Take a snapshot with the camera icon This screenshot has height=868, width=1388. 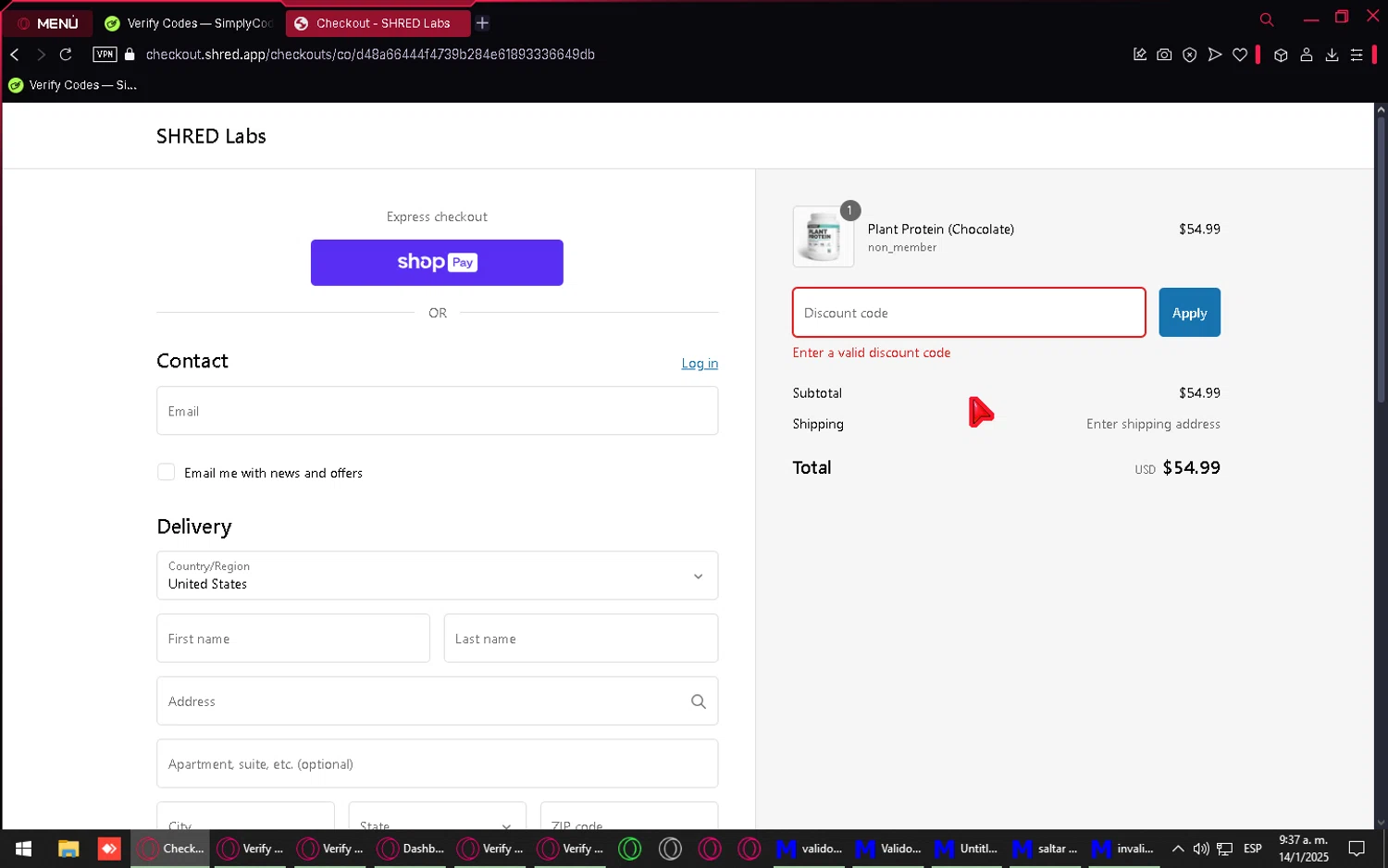(1165, 55)
